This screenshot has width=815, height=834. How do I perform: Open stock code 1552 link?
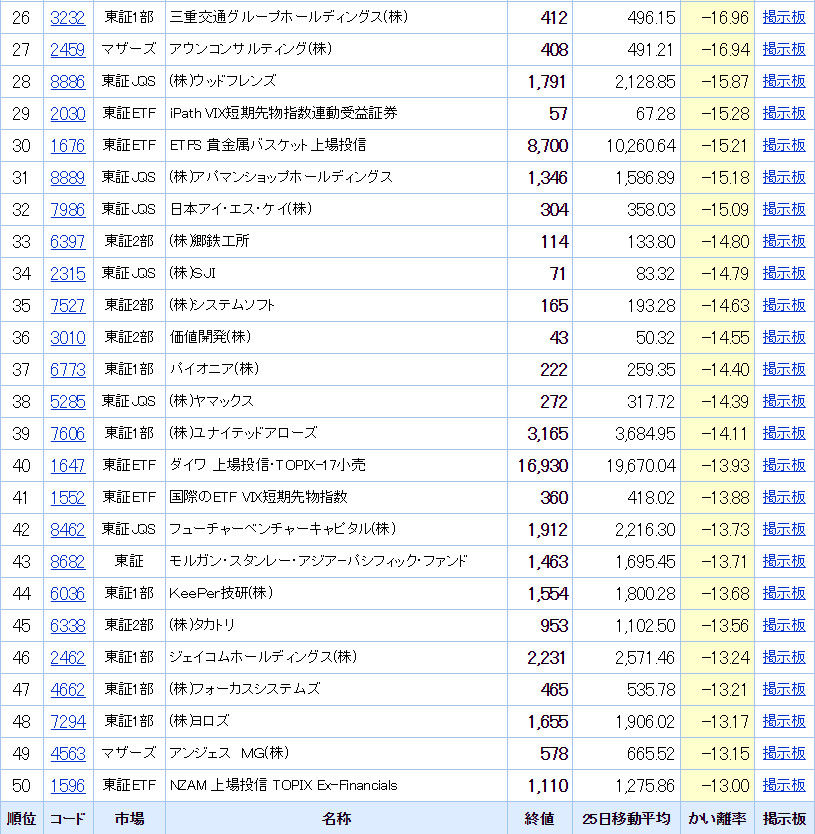point(68,498)
